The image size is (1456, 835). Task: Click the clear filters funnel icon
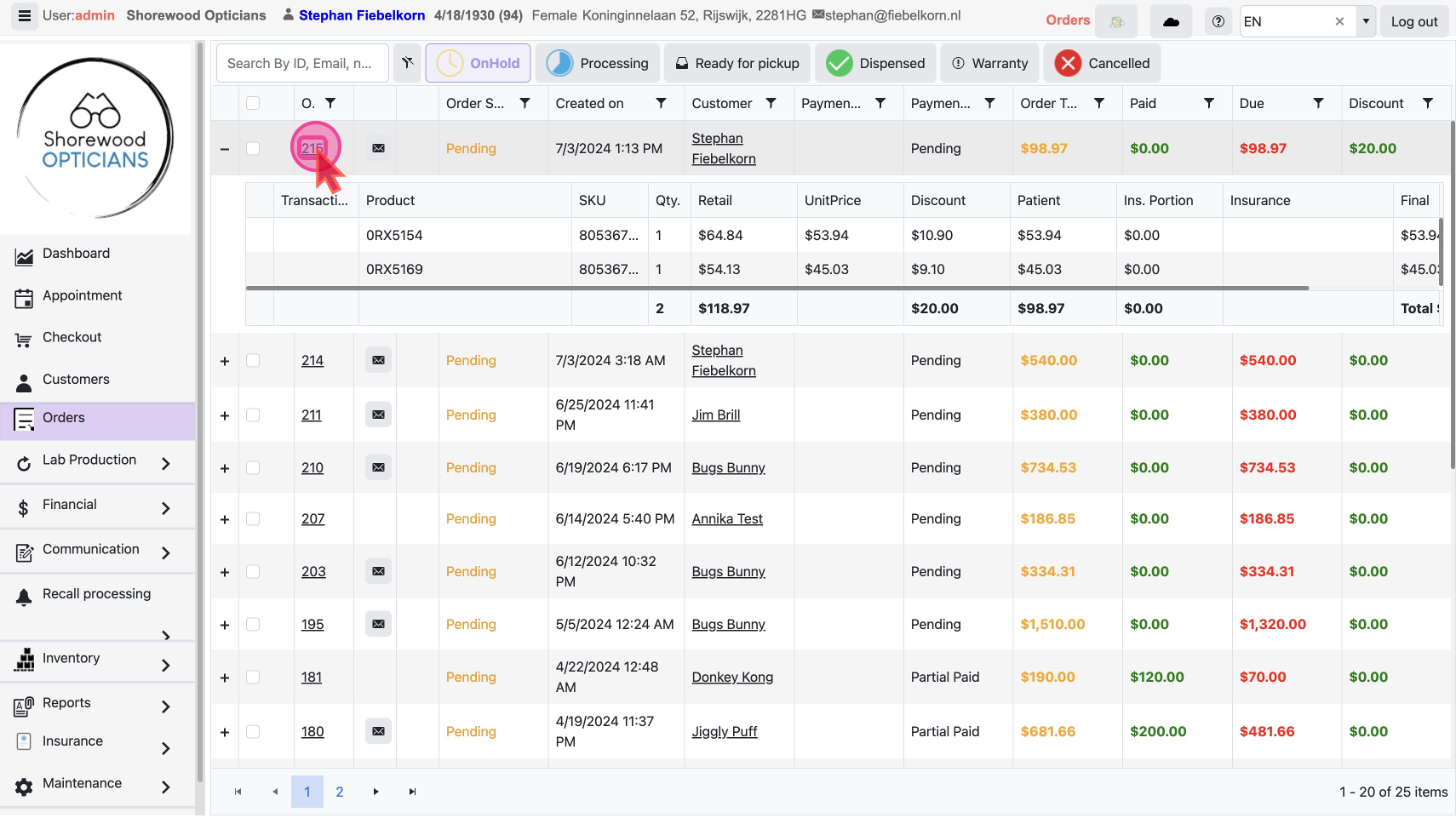coord(407,63)
